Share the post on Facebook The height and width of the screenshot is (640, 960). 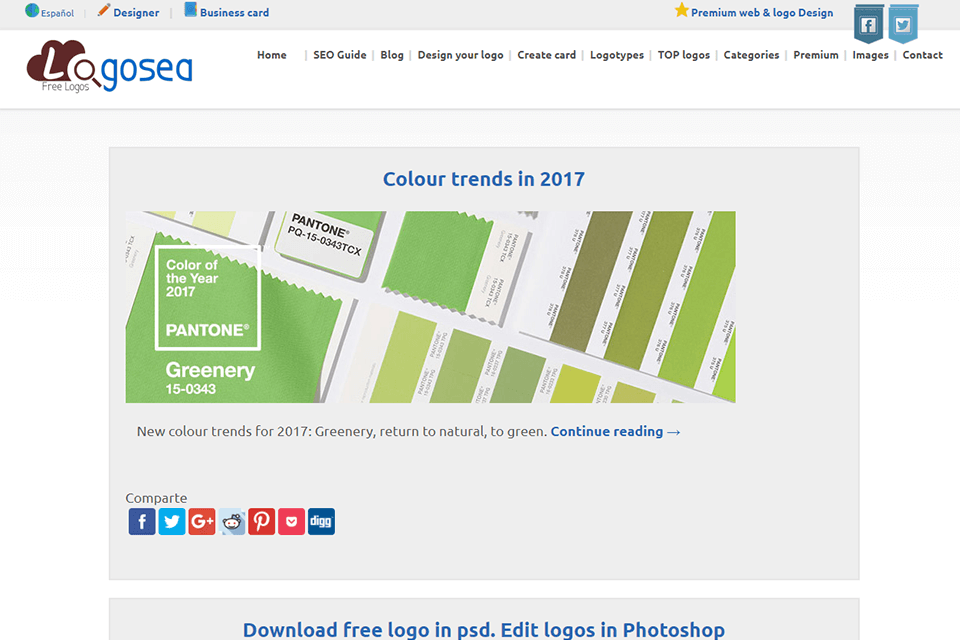click(141, 522)
